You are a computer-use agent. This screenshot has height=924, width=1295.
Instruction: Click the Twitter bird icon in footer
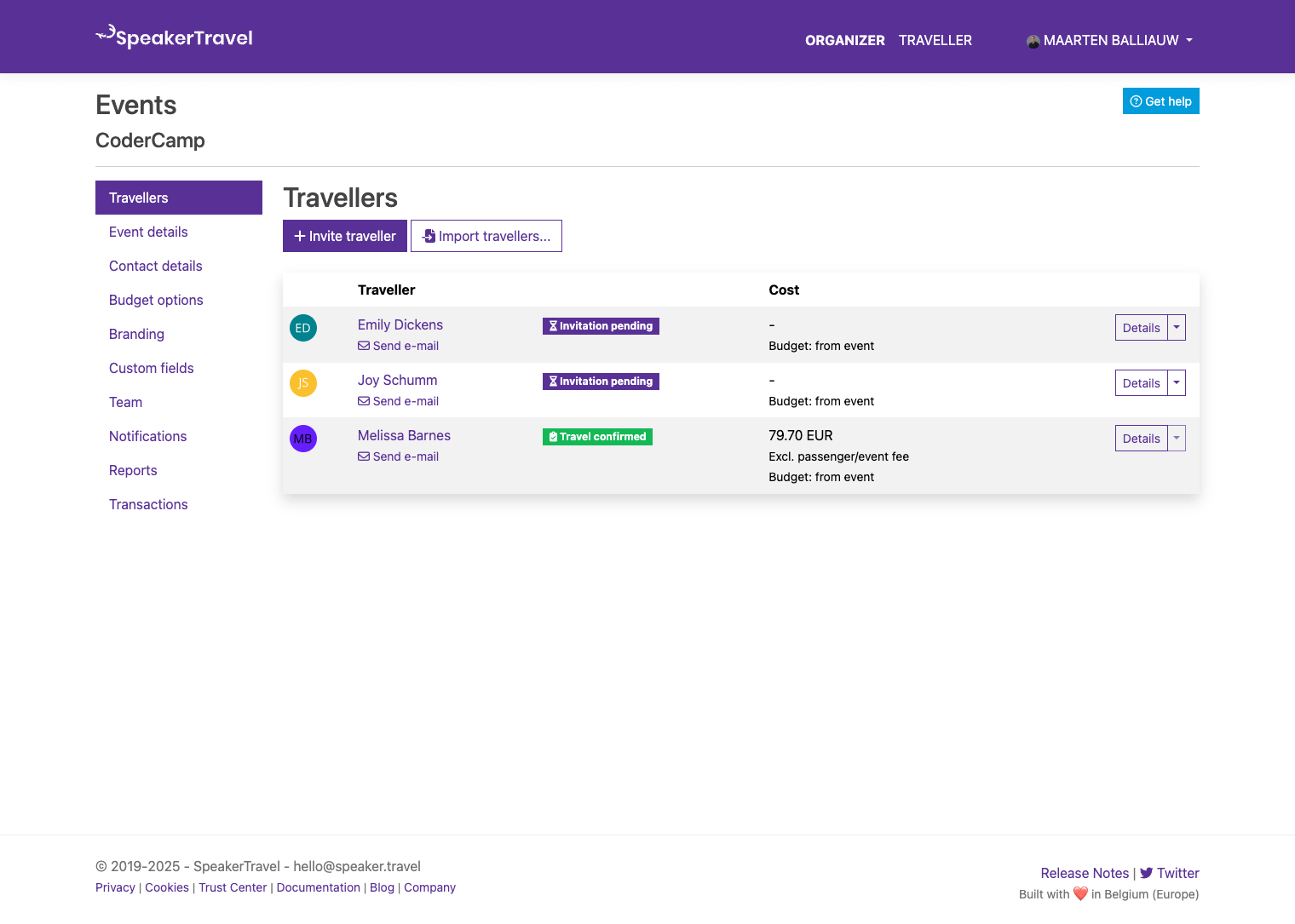tap(1147, 873)
